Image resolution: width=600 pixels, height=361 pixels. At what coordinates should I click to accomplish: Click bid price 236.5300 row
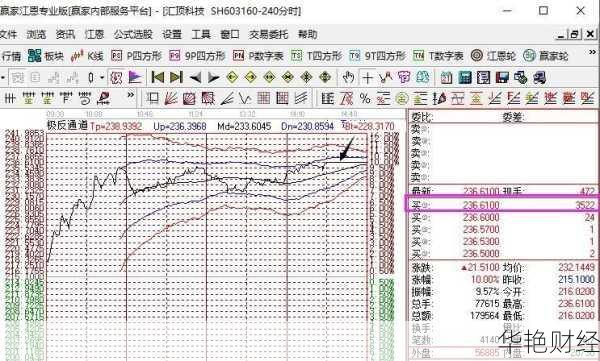[503, 242]
